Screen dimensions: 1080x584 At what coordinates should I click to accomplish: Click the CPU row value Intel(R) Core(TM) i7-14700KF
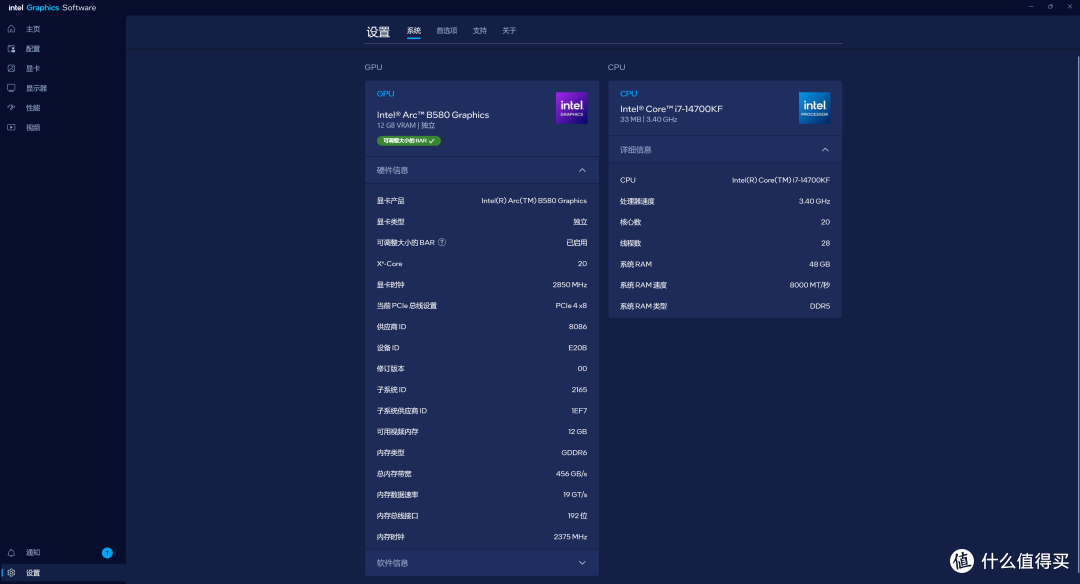[x=780, y=180]
